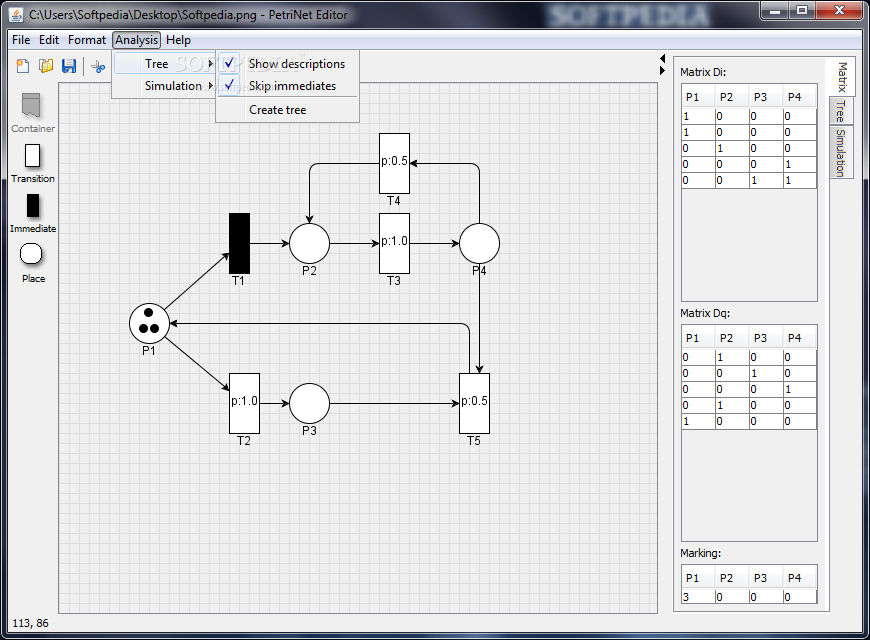Open the File menu

(x=21, y=40)
